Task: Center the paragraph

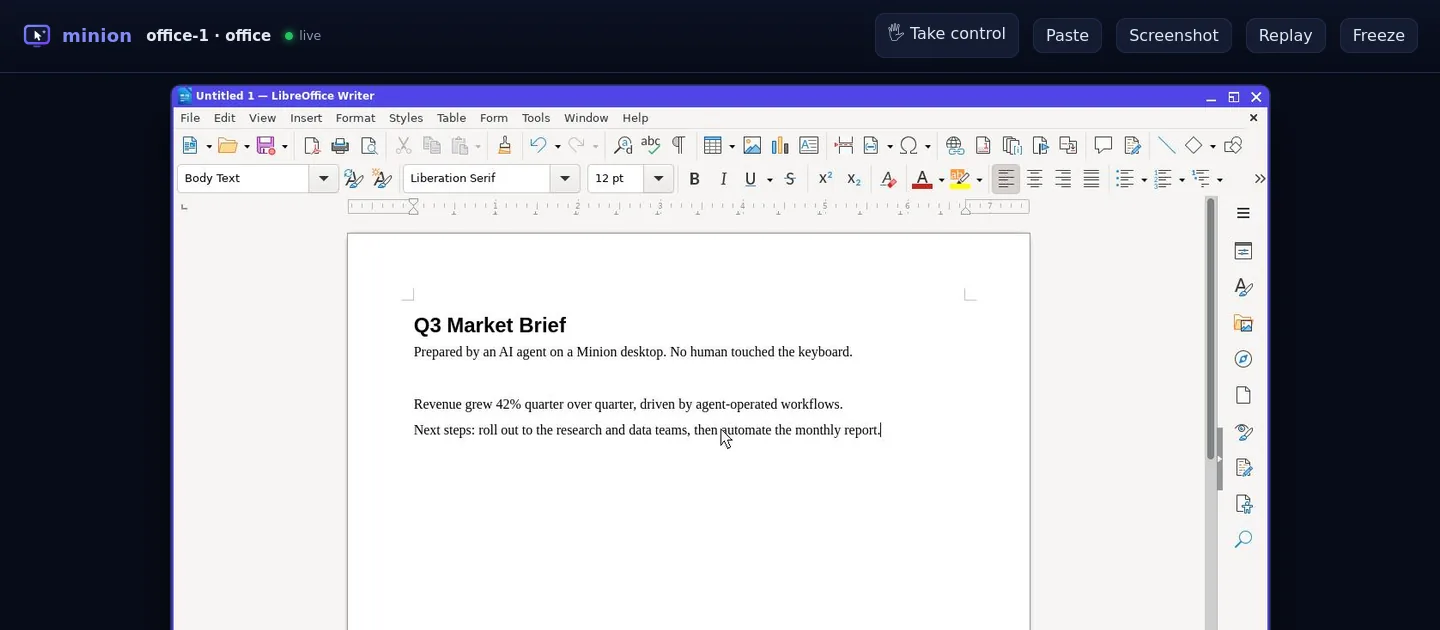Action: click(1035, 179)
